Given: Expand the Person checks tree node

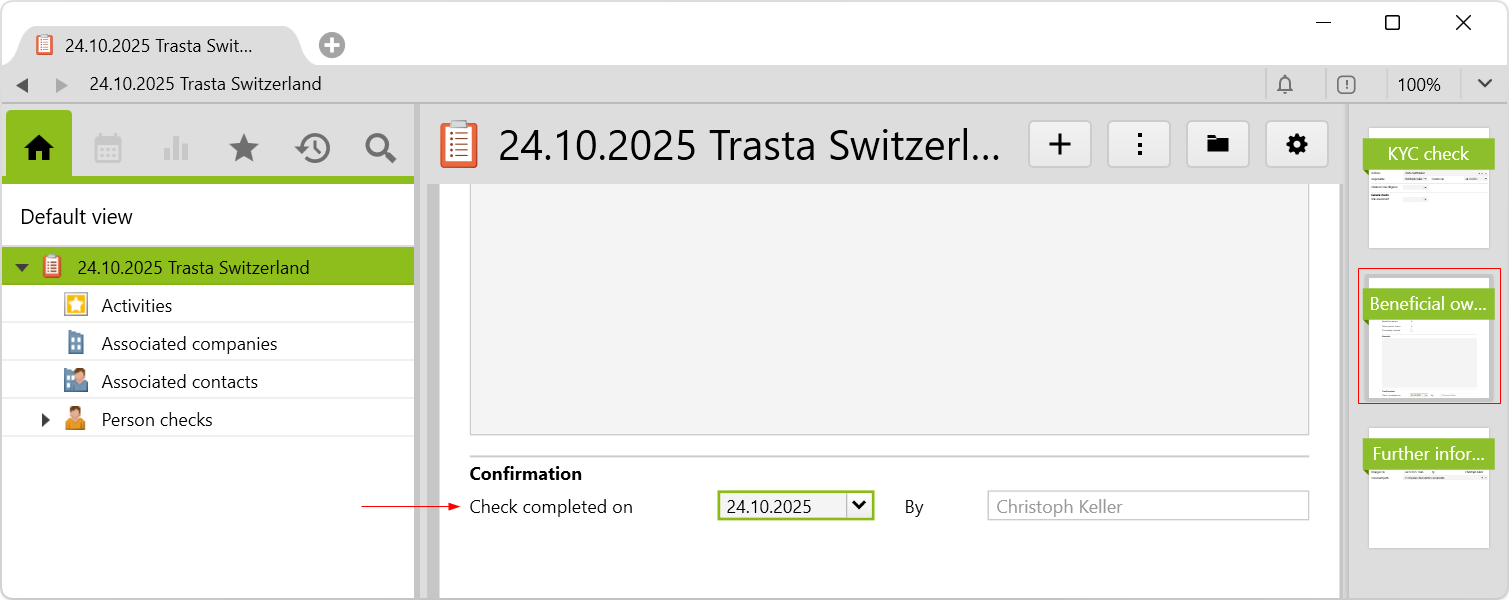Looking at the screenshot, I should coord(45,420).
